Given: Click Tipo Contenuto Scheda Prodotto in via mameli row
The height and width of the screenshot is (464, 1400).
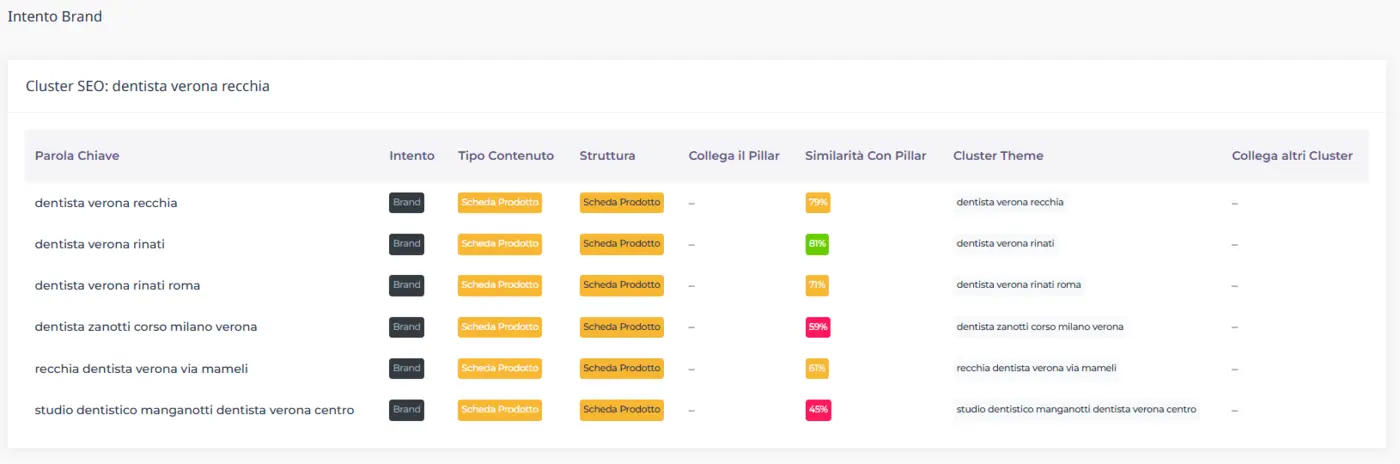Looking at the screenshot, I should (500, 368).
